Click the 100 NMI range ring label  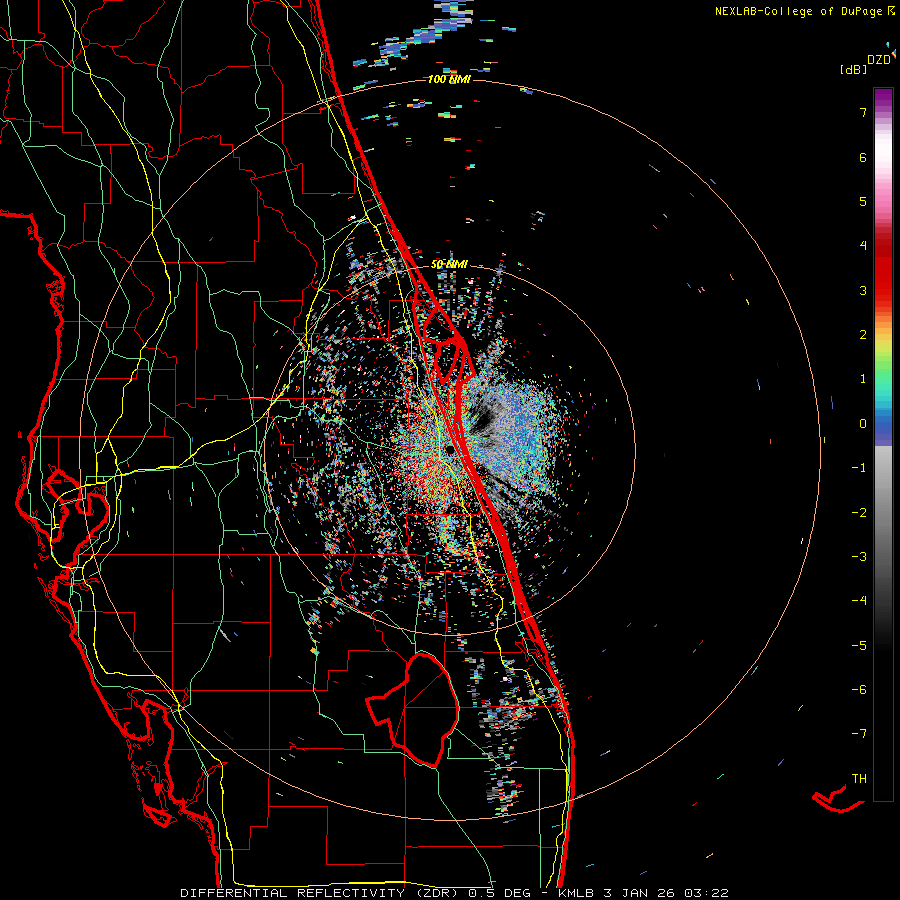click(x=449, y=79)
